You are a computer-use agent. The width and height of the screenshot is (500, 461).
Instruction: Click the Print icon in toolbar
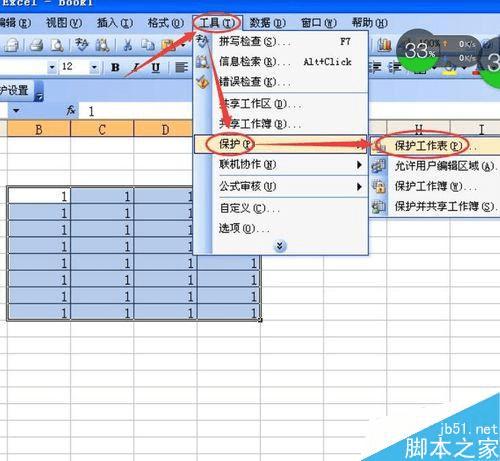[36, 45]
